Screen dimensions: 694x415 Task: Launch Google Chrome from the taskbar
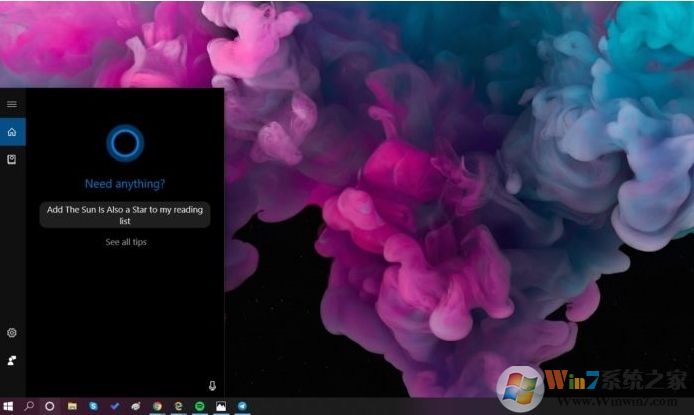click(x=157, y=406)
